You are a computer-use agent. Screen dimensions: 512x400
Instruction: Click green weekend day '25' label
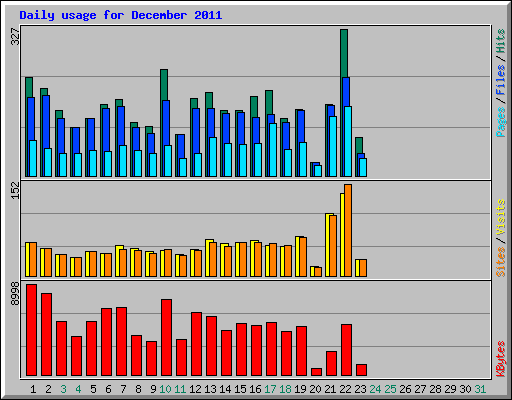(390, 389)
